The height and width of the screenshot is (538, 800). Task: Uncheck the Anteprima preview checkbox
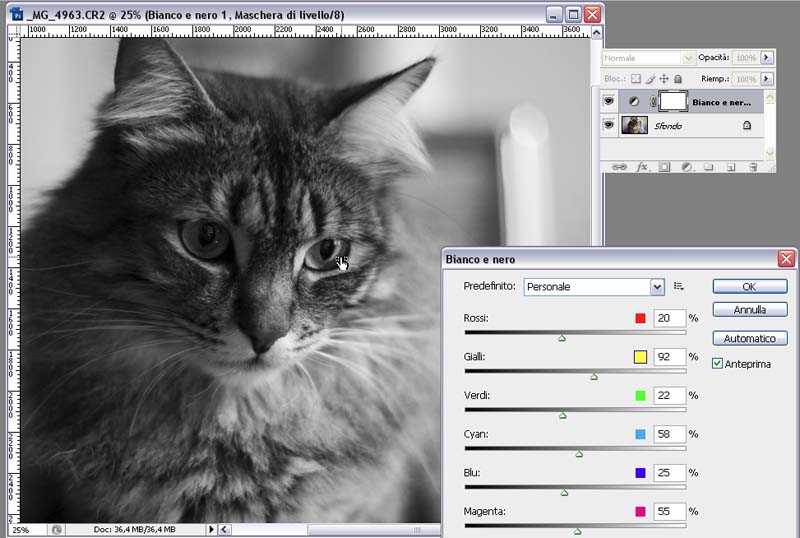(x=718, y=364)
